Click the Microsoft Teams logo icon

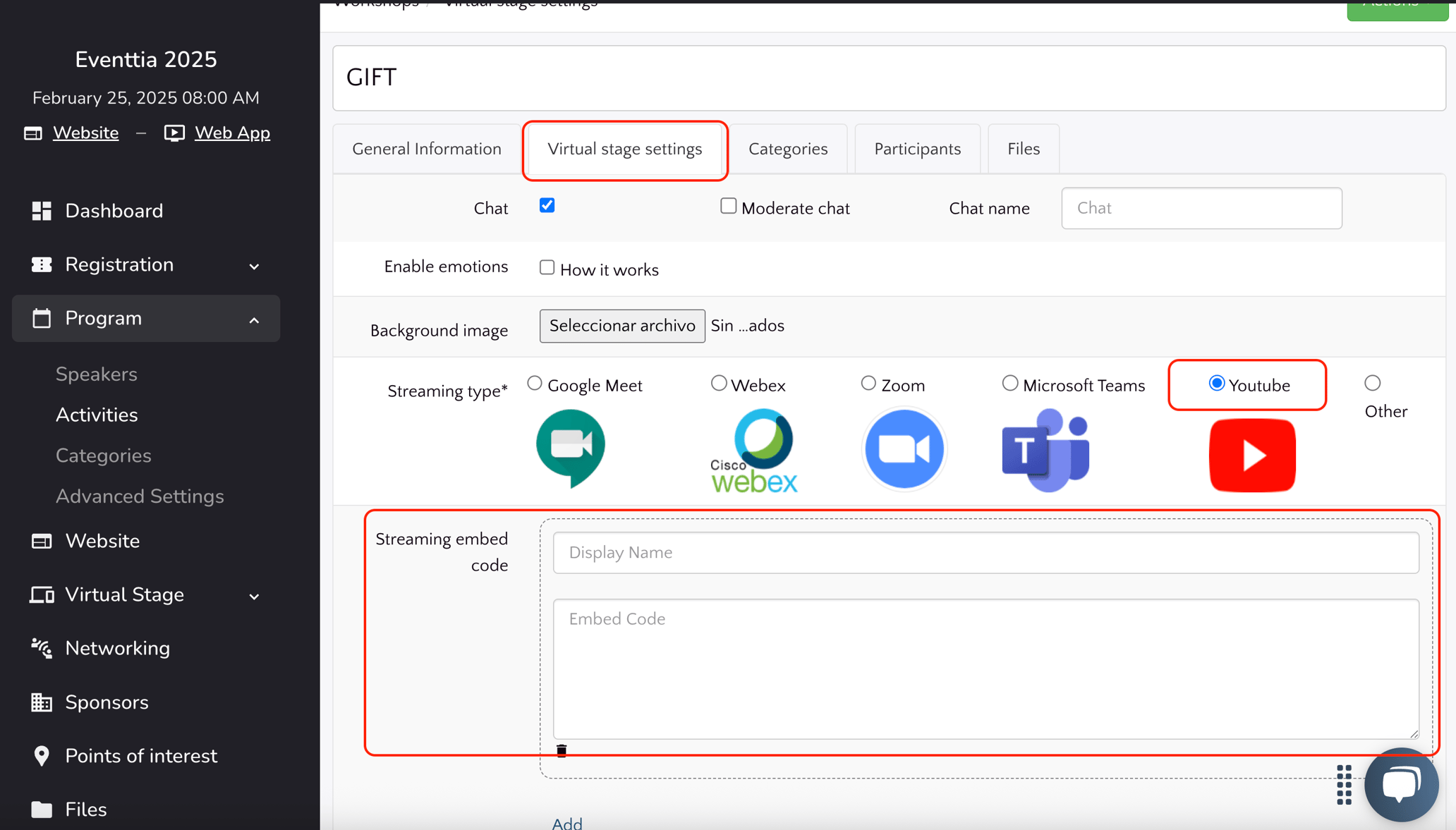coord(1046,450)
